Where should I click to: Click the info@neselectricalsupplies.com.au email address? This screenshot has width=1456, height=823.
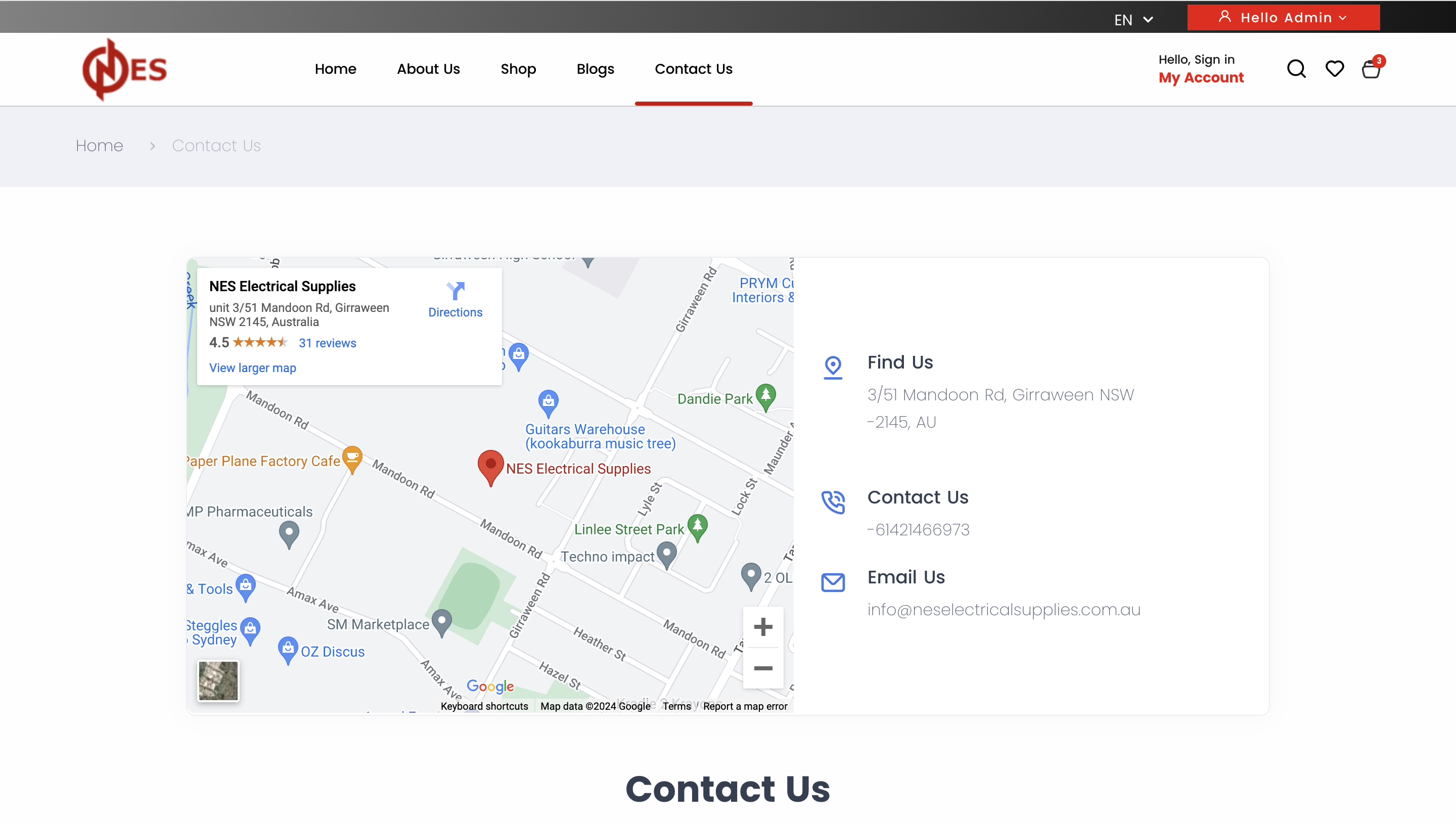pos(1004,610)
